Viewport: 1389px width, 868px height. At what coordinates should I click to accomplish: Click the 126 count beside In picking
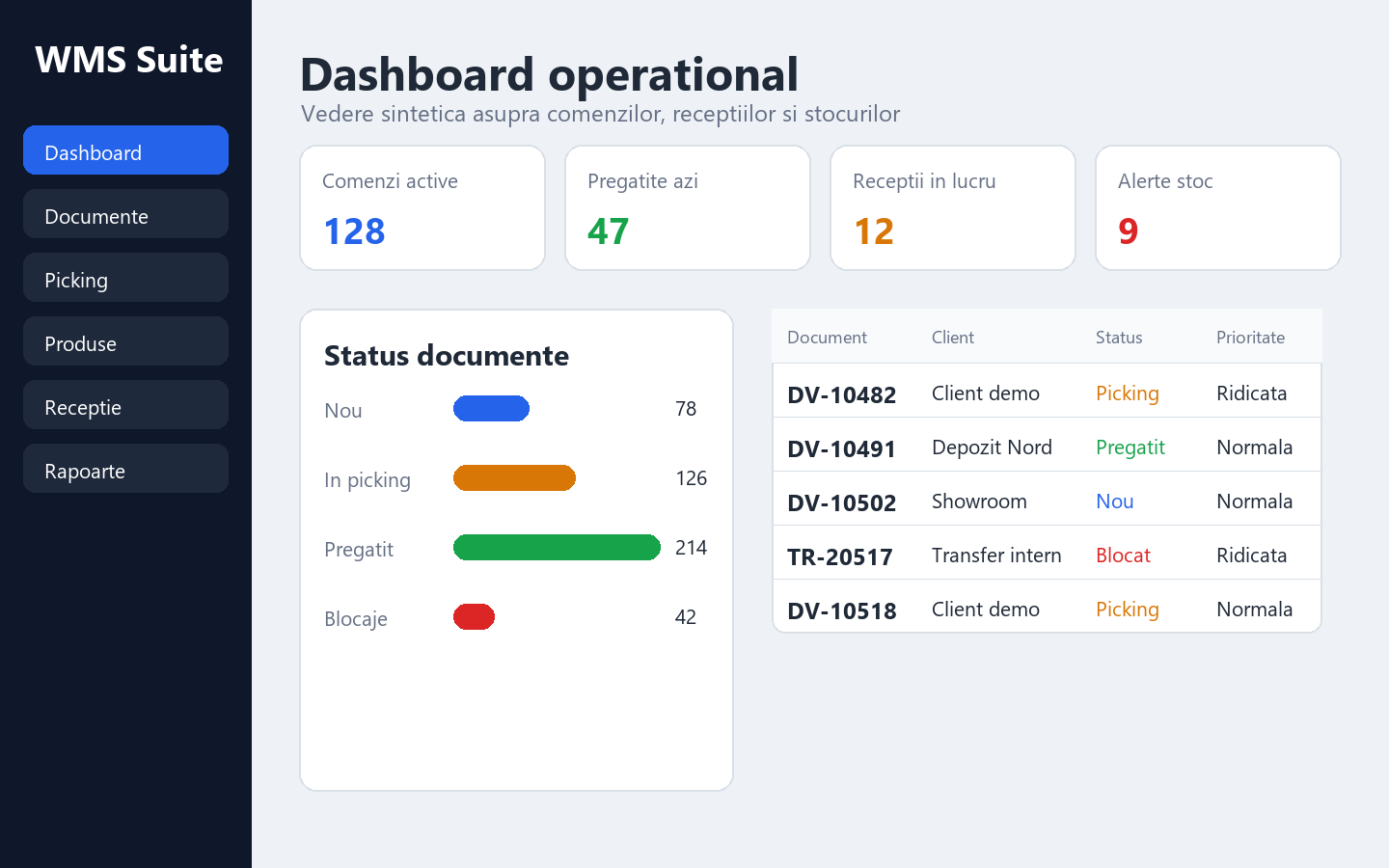pyautogui.click(x=692, y=478)
